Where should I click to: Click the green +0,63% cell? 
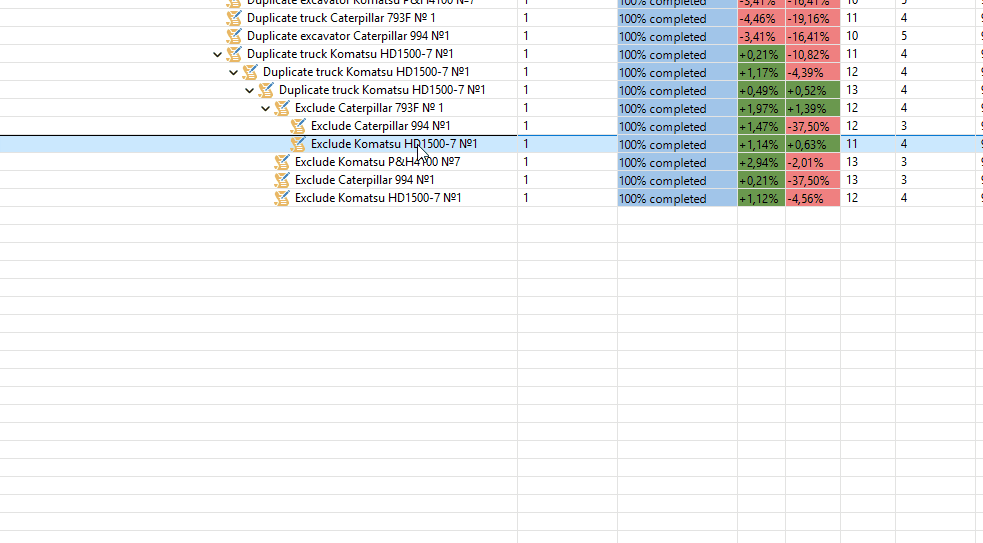tap(812, 145)
